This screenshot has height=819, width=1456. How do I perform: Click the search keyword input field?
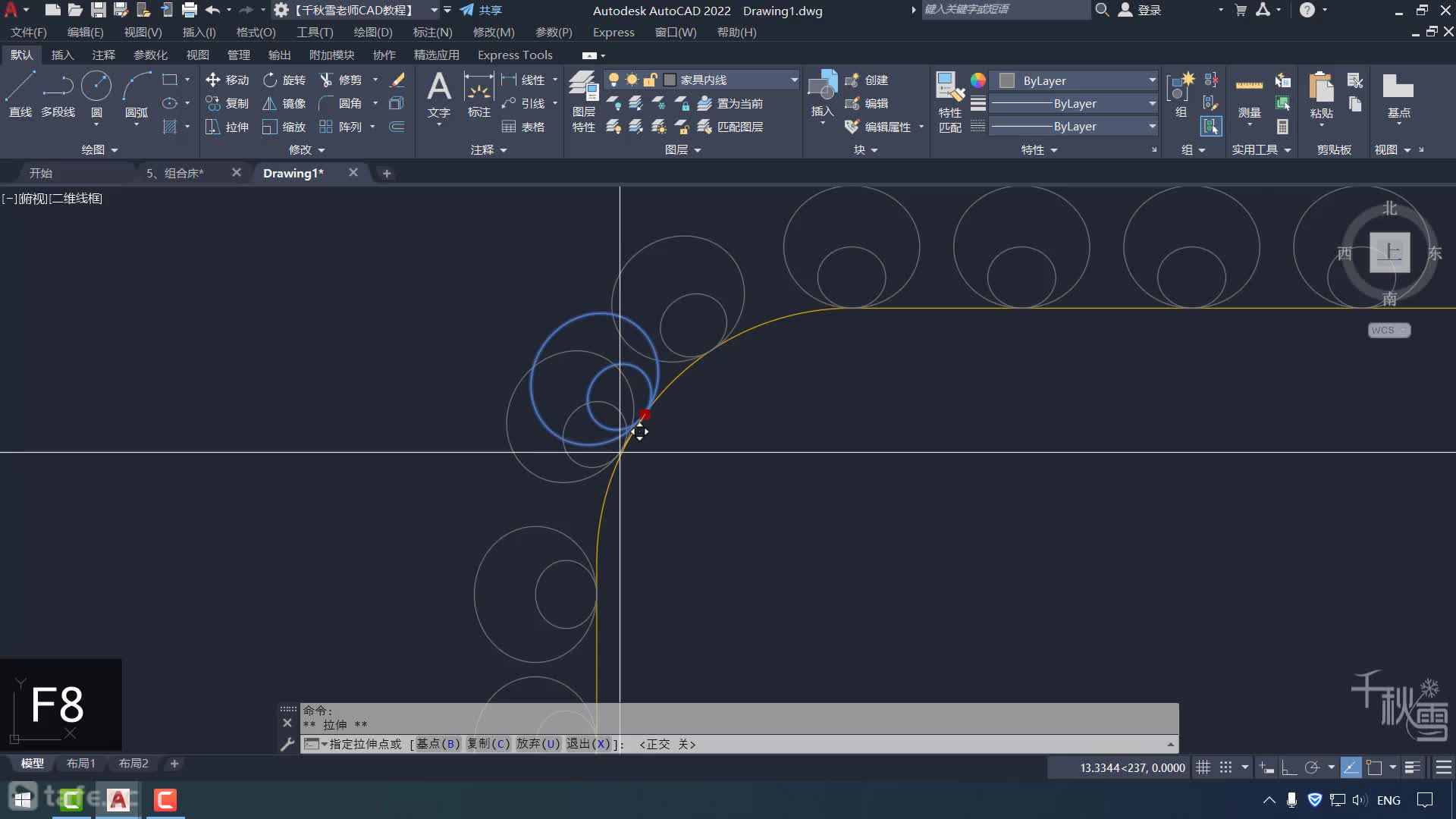pos(1006,10)
